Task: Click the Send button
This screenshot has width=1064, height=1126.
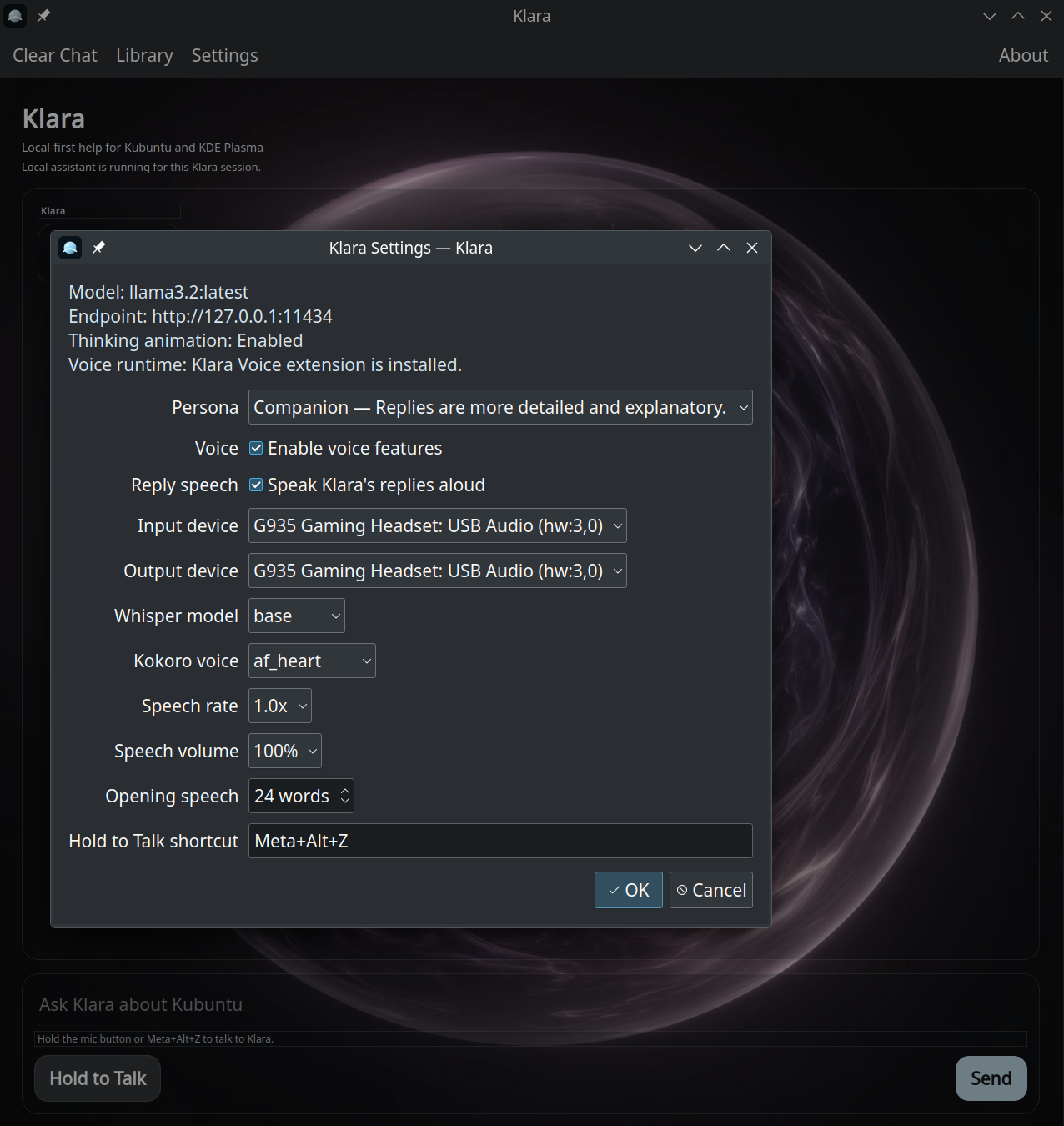Action: point(991,1078)
